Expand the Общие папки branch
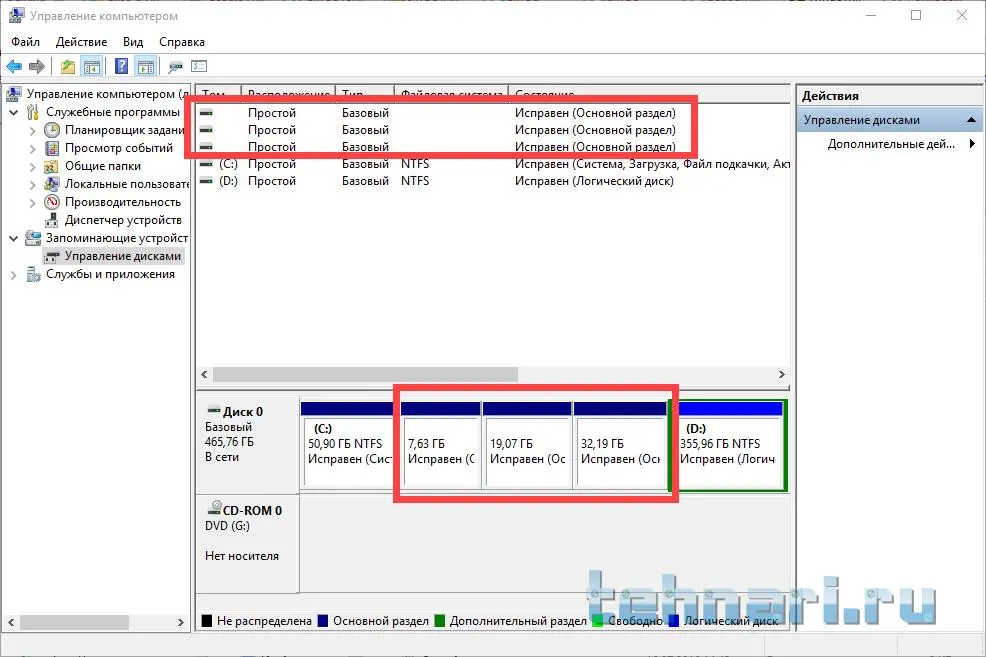986x657 pixels. tap(33, 167)
